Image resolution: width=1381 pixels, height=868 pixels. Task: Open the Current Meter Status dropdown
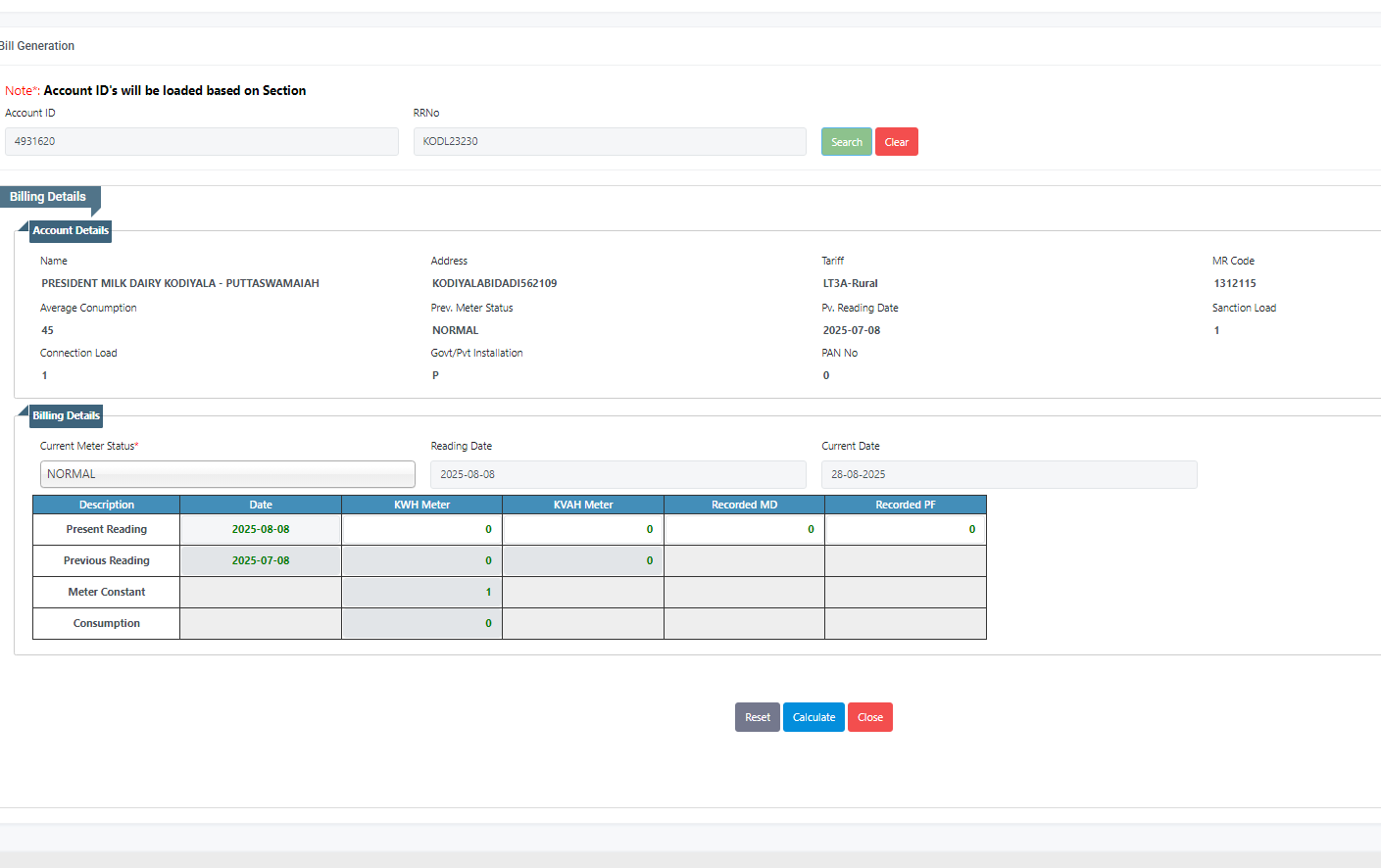[x=227, y=474]
